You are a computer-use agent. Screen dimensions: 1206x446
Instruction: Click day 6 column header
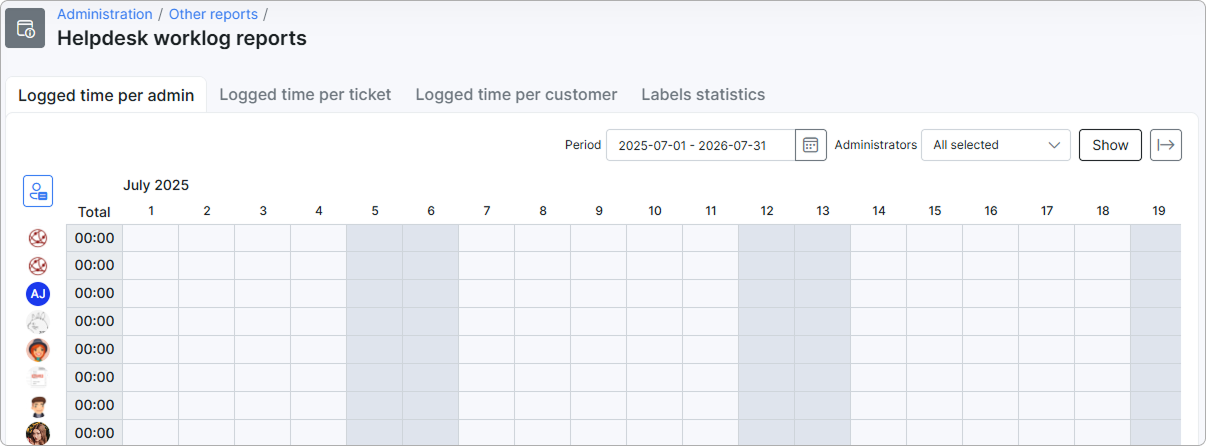431,211
